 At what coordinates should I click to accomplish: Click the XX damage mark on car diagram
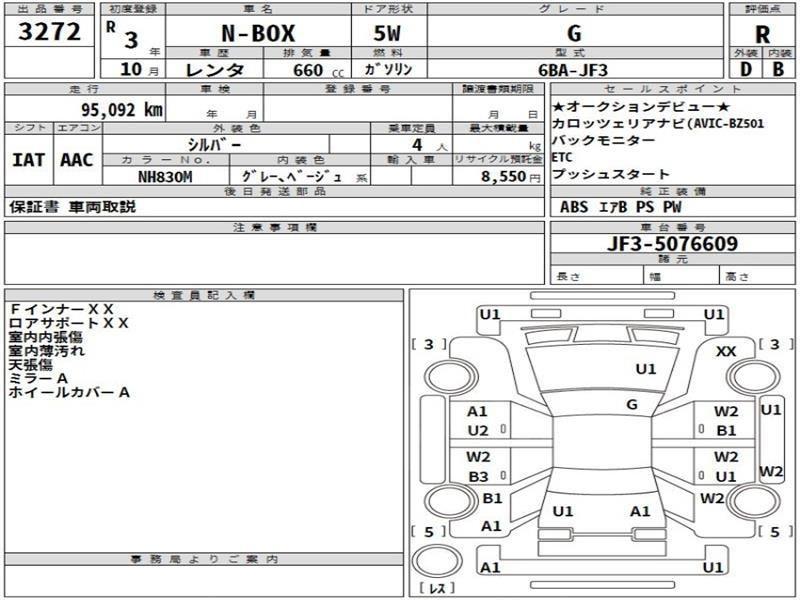point(726,351)
